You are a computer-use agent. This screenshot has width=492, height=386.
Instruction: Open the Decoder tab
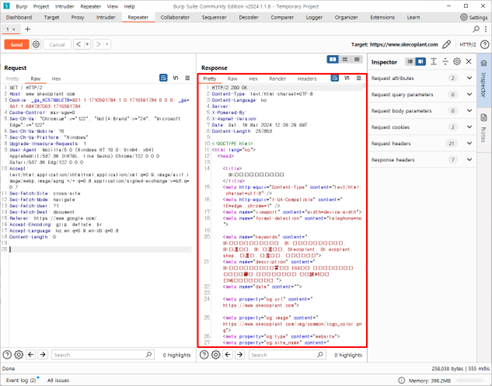point(248,17)
